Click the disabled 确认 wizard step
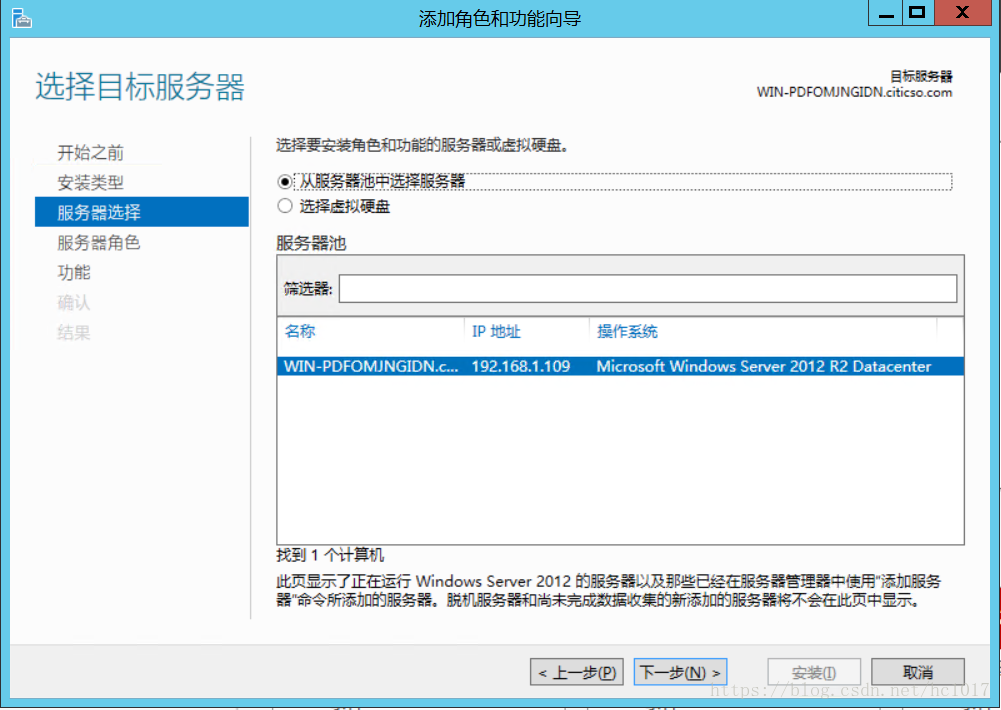This screenshot has width=1001, height=710. (x=74, y=303)
